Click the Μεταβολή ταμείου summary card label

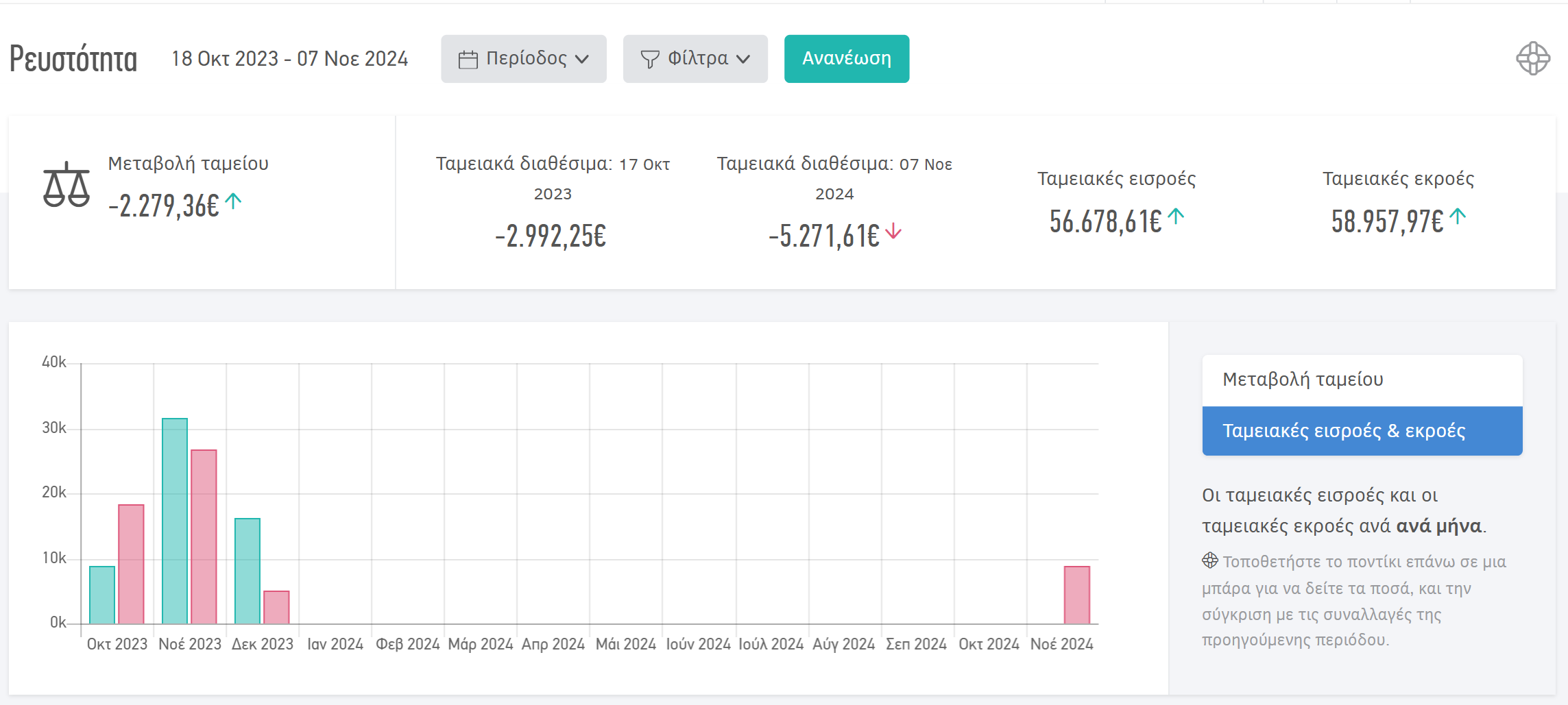[189, 164]
